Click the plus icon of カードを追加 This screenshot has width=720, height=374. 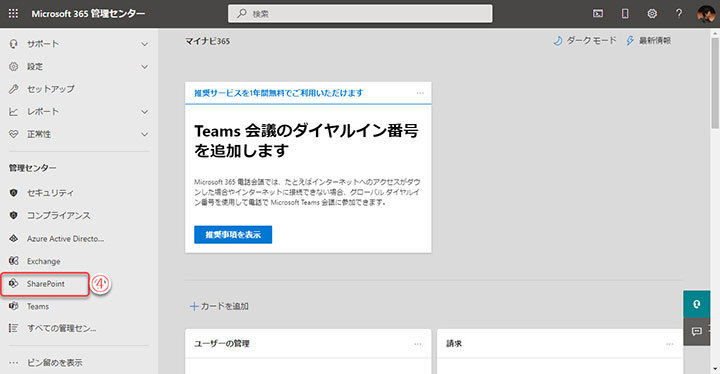click(194, 306)
